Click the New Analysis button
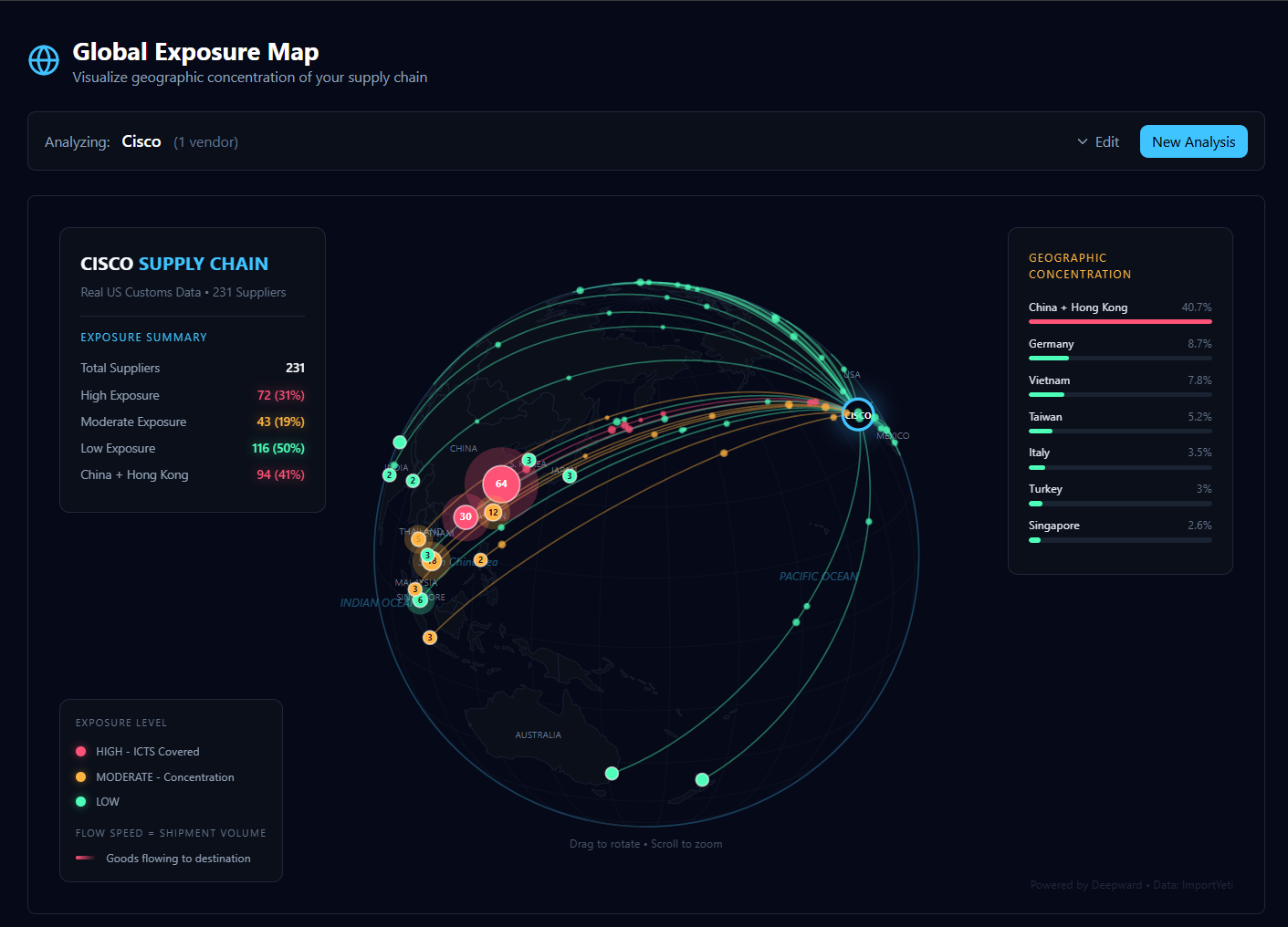1288x927 pixels. coord(1193,141)
